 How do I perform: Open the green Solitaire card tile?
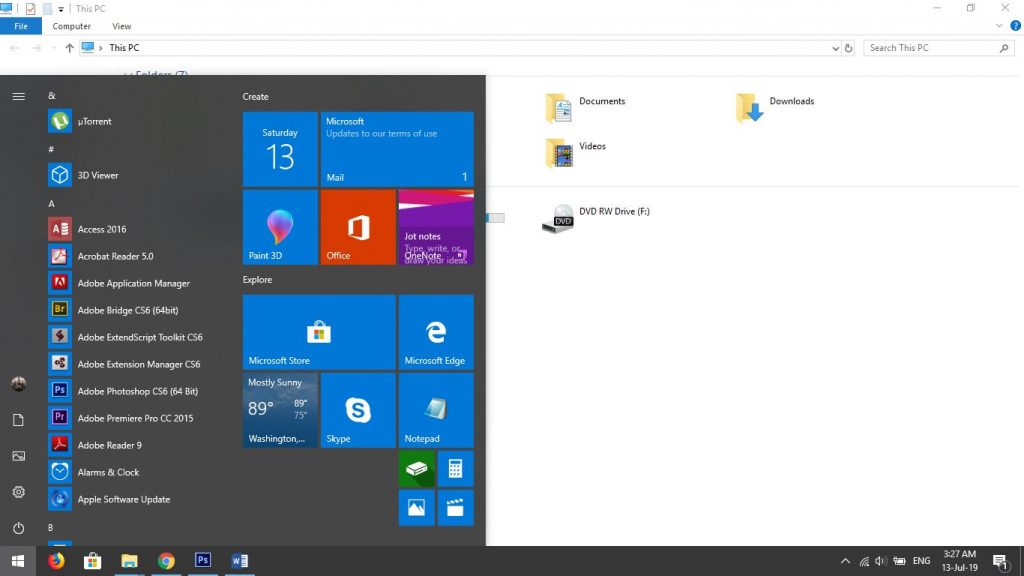417,469
